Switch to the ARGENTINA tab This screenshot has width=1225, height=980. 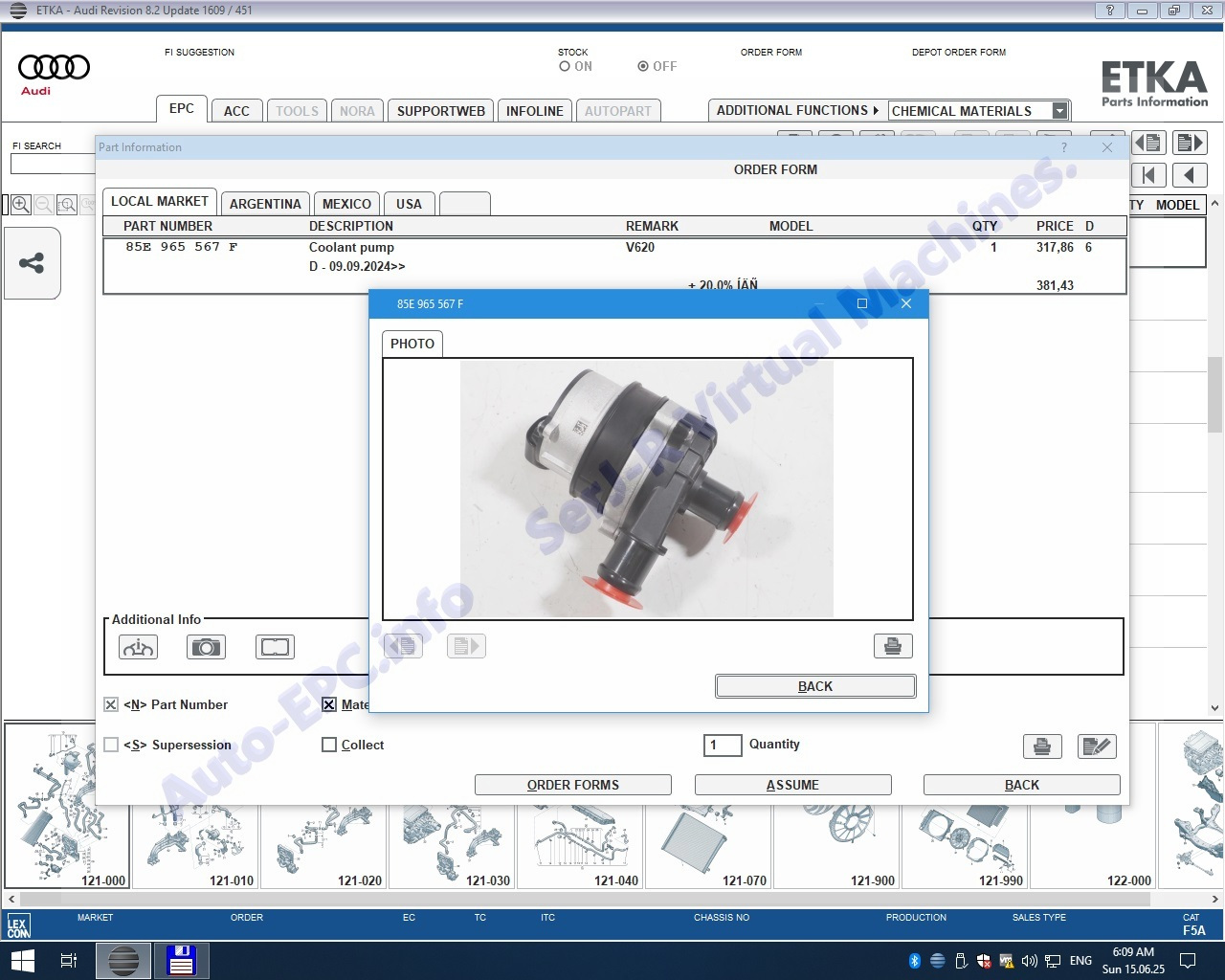click(265, 204)
